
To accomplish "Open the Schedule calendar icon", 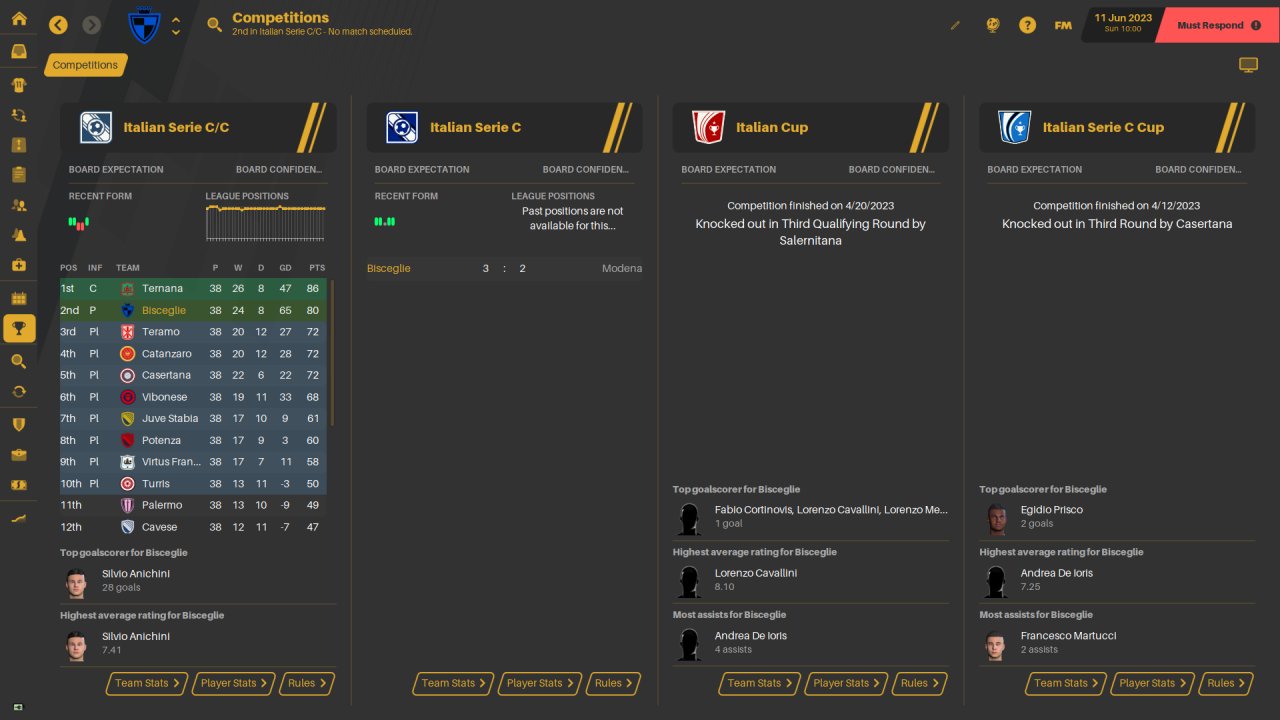I will 19,298.
